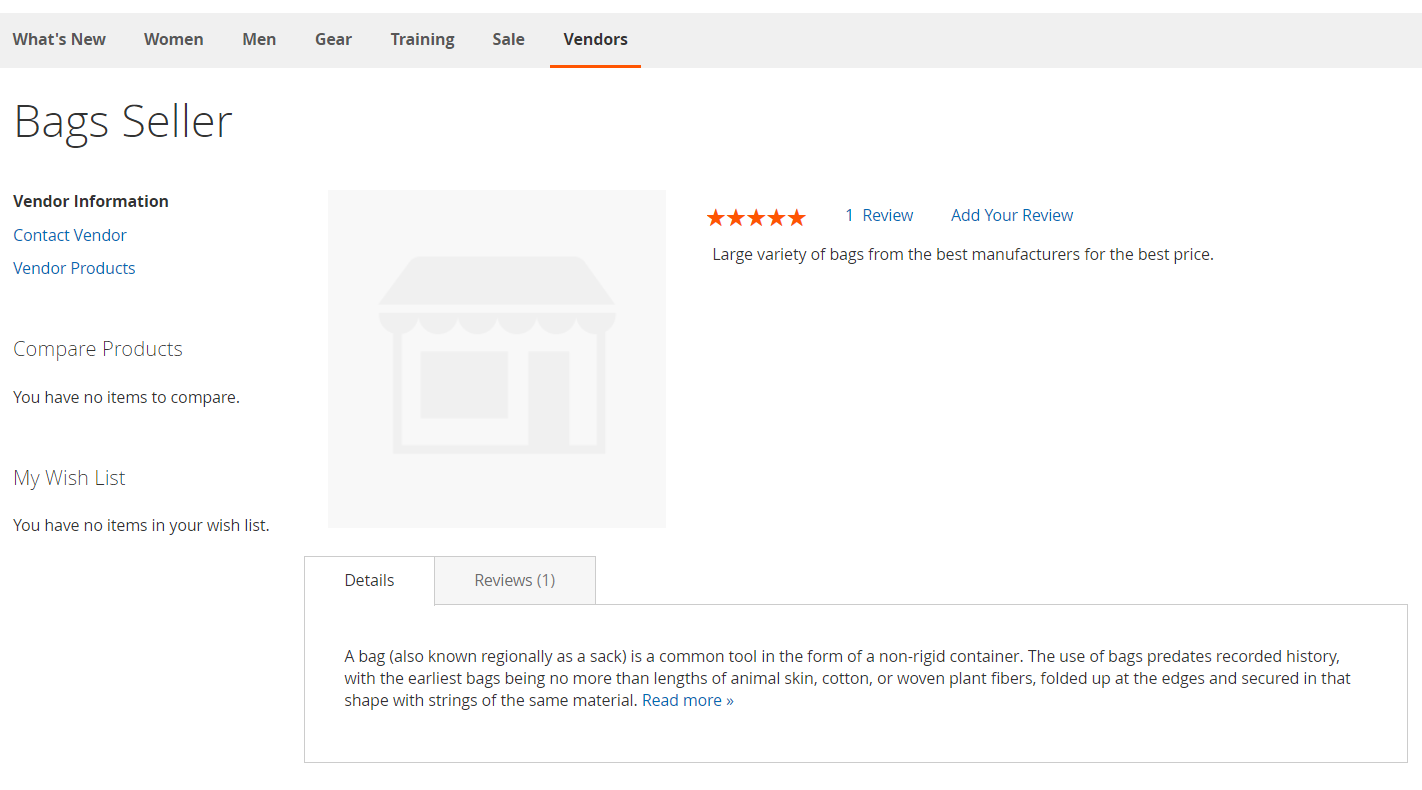This screenshot has width=1422, height=790.
Task: Click Add Your Review
Action: [x=1011, y=215]
